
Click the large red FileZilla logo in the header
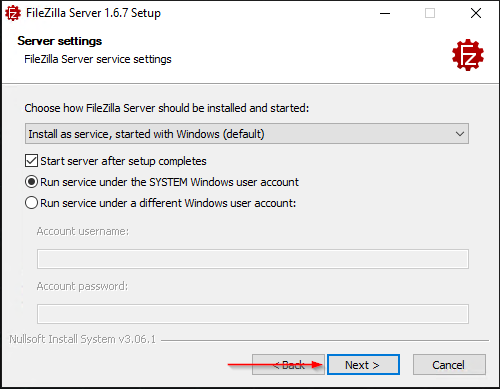(x=468, y=55)
